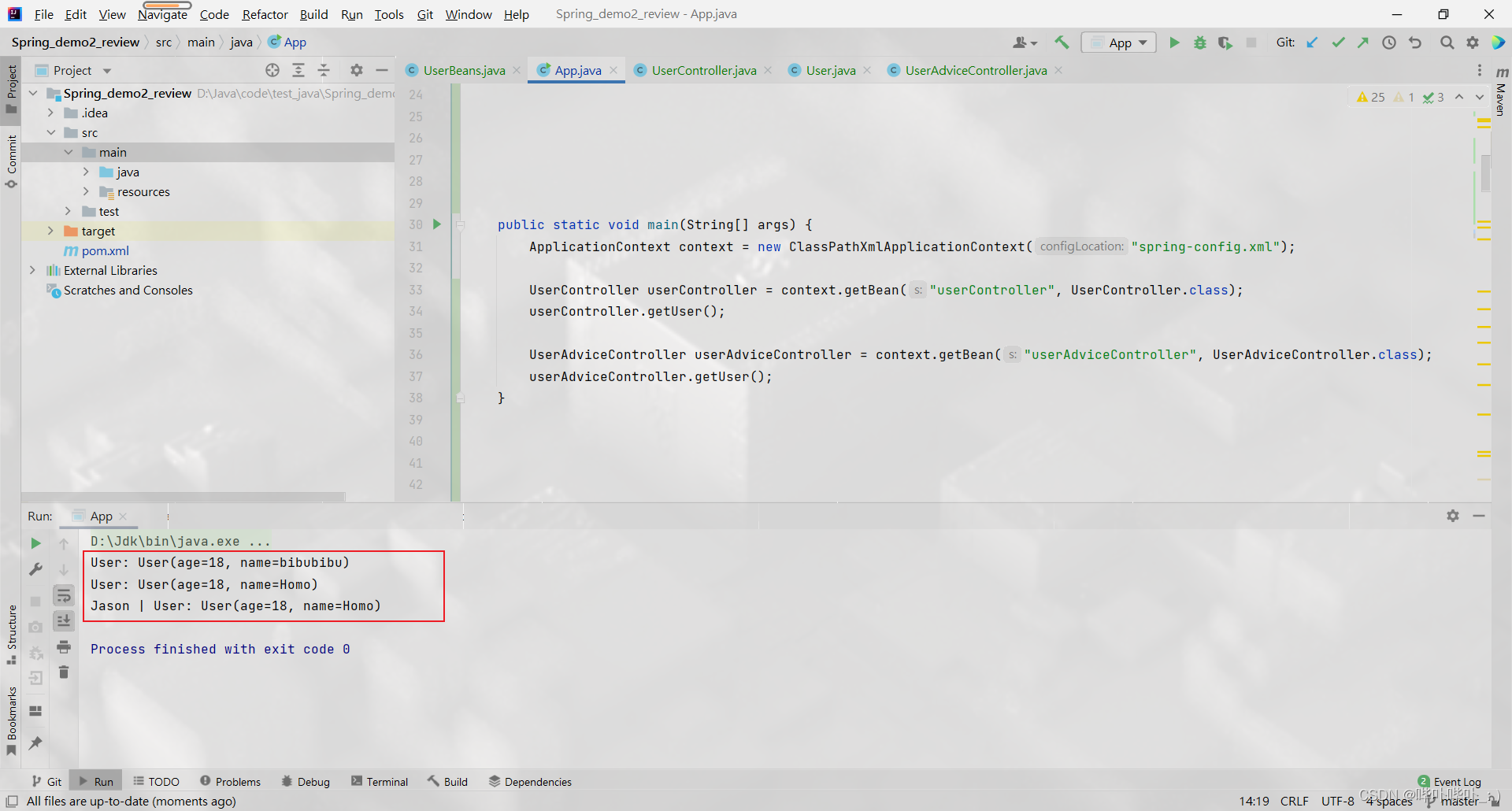Expand External Libraries node
Screen dimensions: 1512x811
(x=32, y=270)
